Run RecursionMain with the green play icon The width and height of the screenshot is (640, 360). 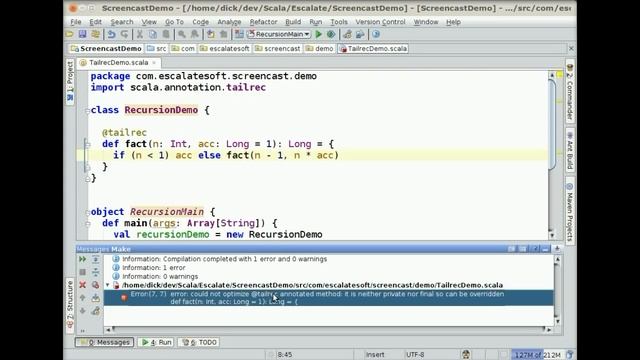point(319,34)
